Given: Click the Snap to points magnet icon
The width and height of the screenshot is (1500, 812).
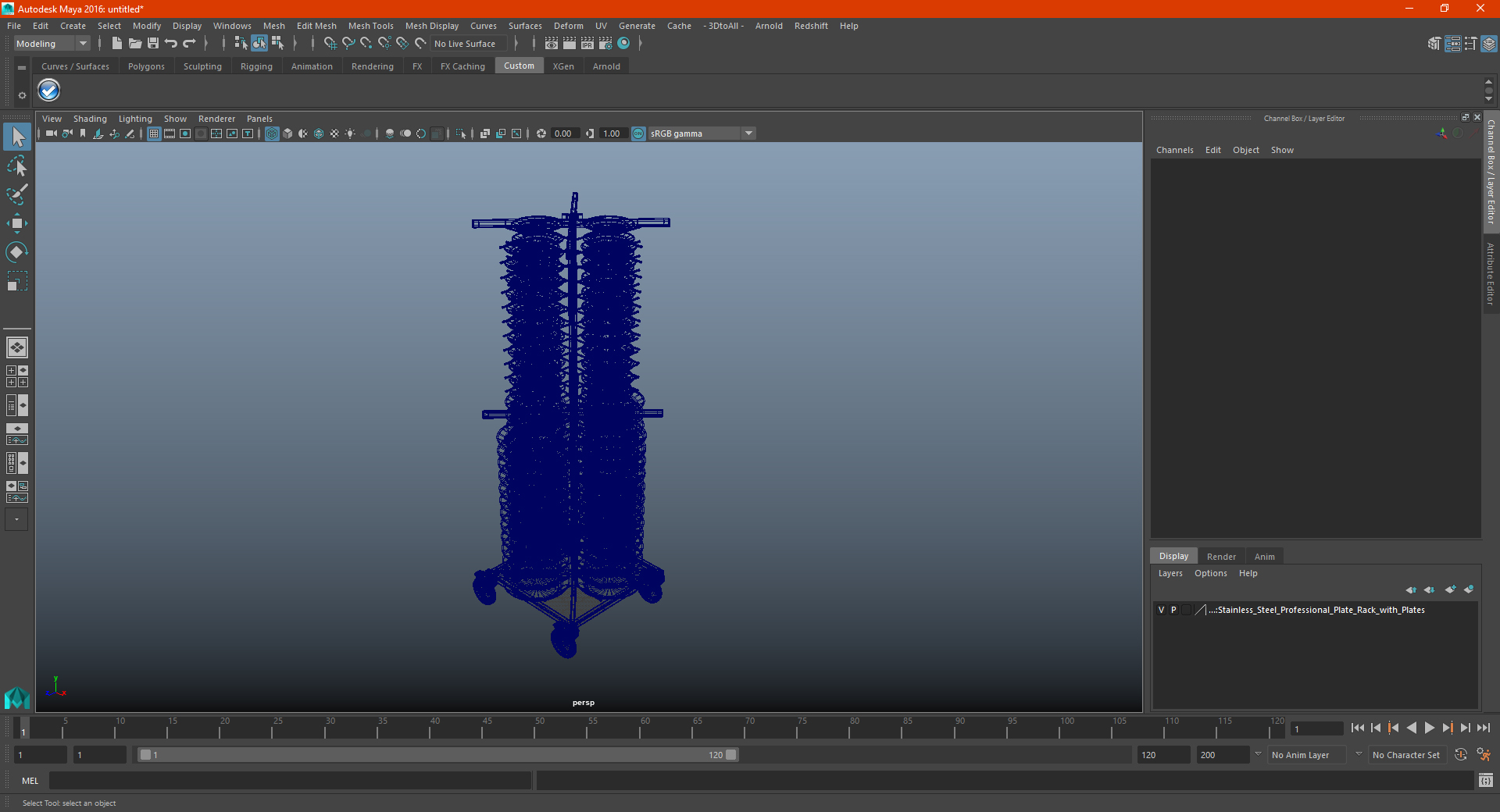Looking at the screenshot, I should [x=366, y=44].
